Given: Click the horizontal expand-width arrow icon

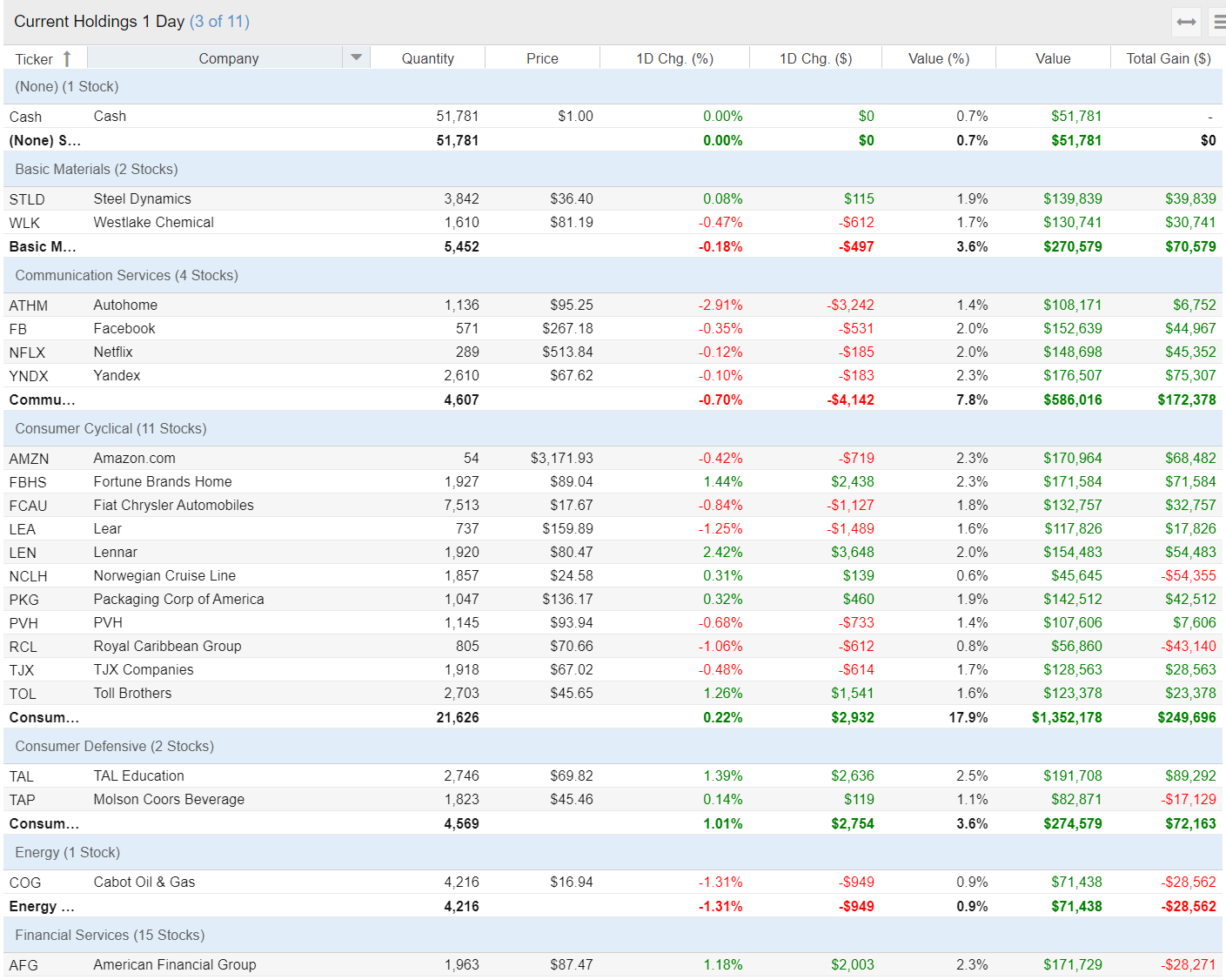Looking at the screenshot, I should 1186,22.
